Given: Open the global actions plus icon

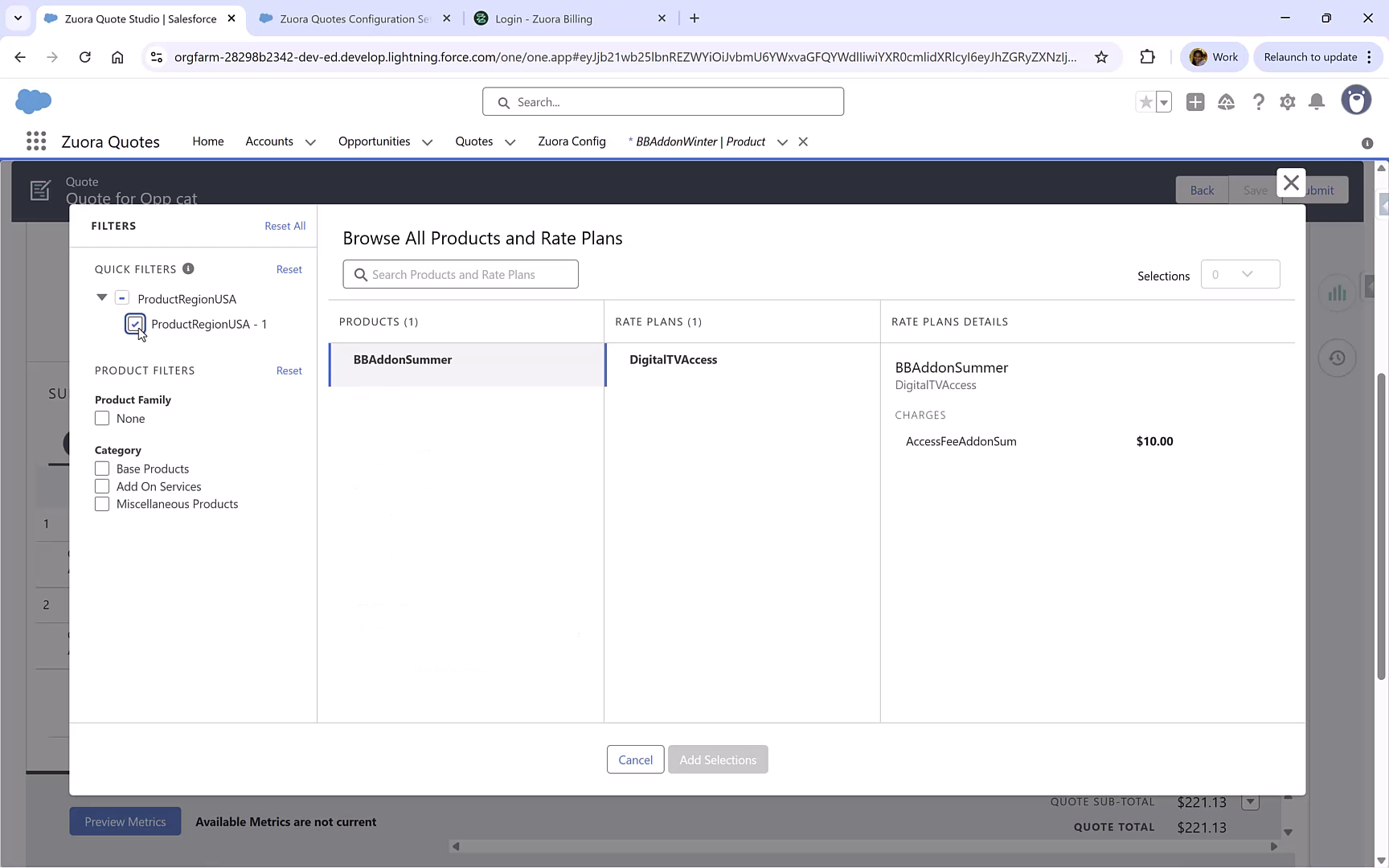Looking at the screenshot, I should [x=1195, y=101].
